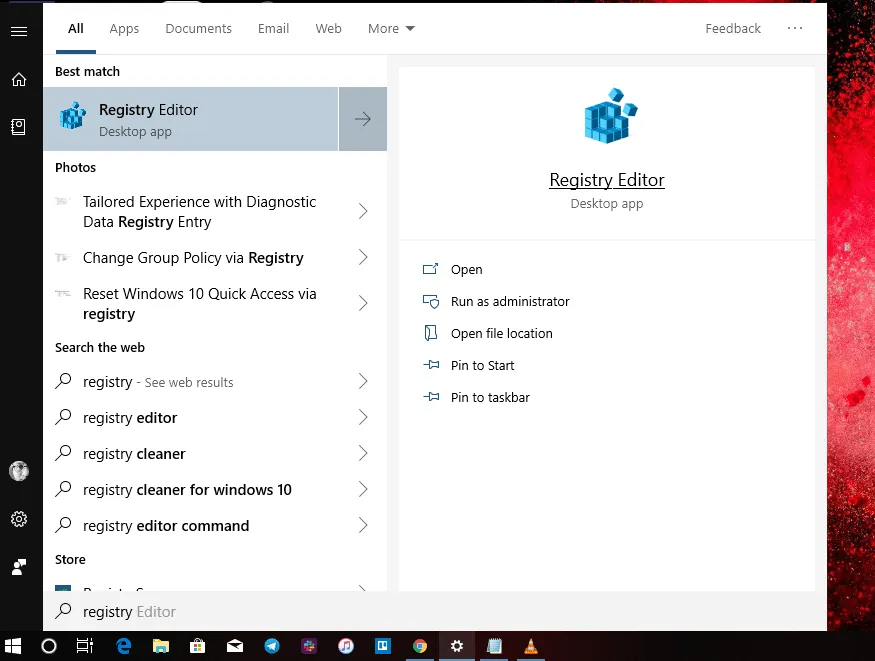Open Microsoft Store from taskbar
The width and height of the screenshot is (875, 661).
point(198,646)
